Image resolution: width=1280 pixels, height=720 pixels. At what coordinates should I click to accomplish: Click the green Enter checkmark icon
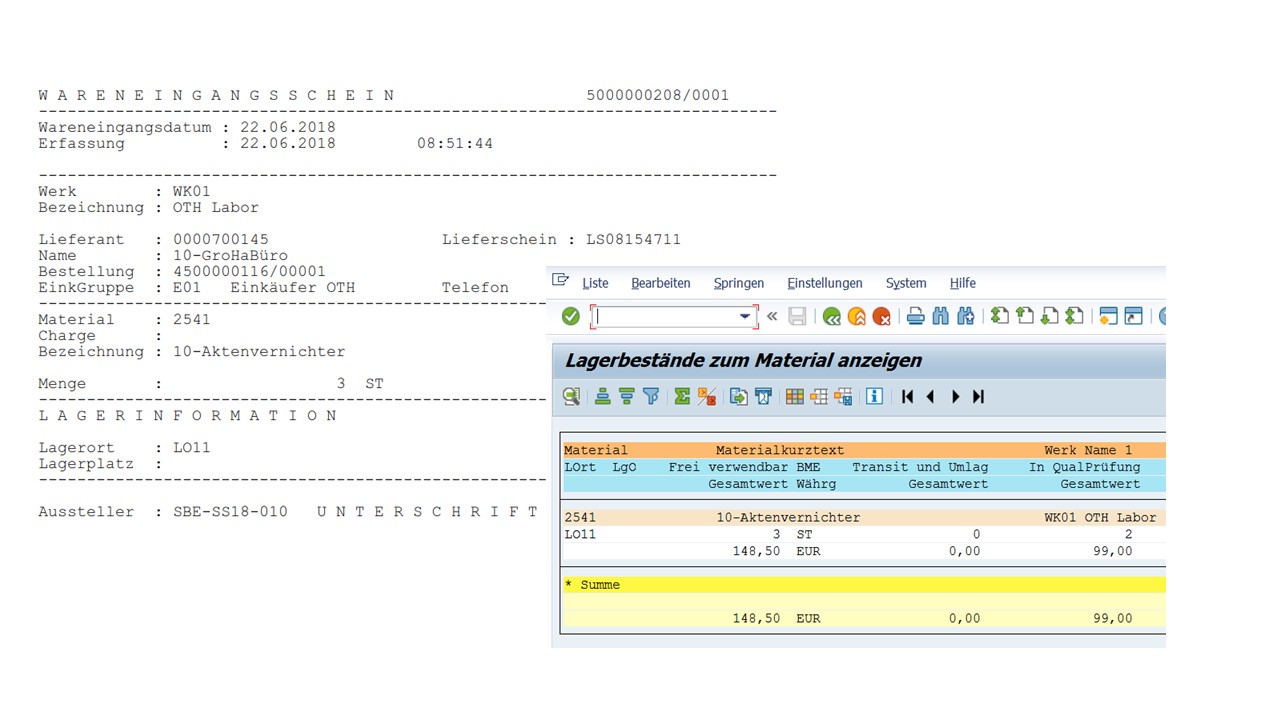(x=570, y=317)
